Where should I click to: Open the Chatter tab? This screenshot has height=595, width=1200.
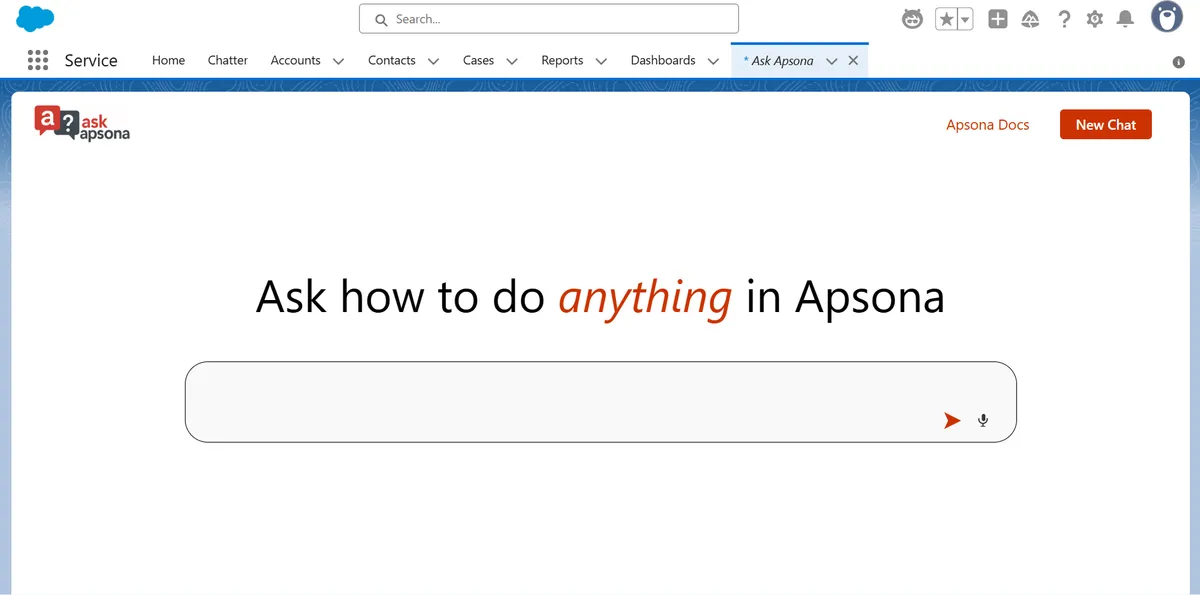coord(228,60)
